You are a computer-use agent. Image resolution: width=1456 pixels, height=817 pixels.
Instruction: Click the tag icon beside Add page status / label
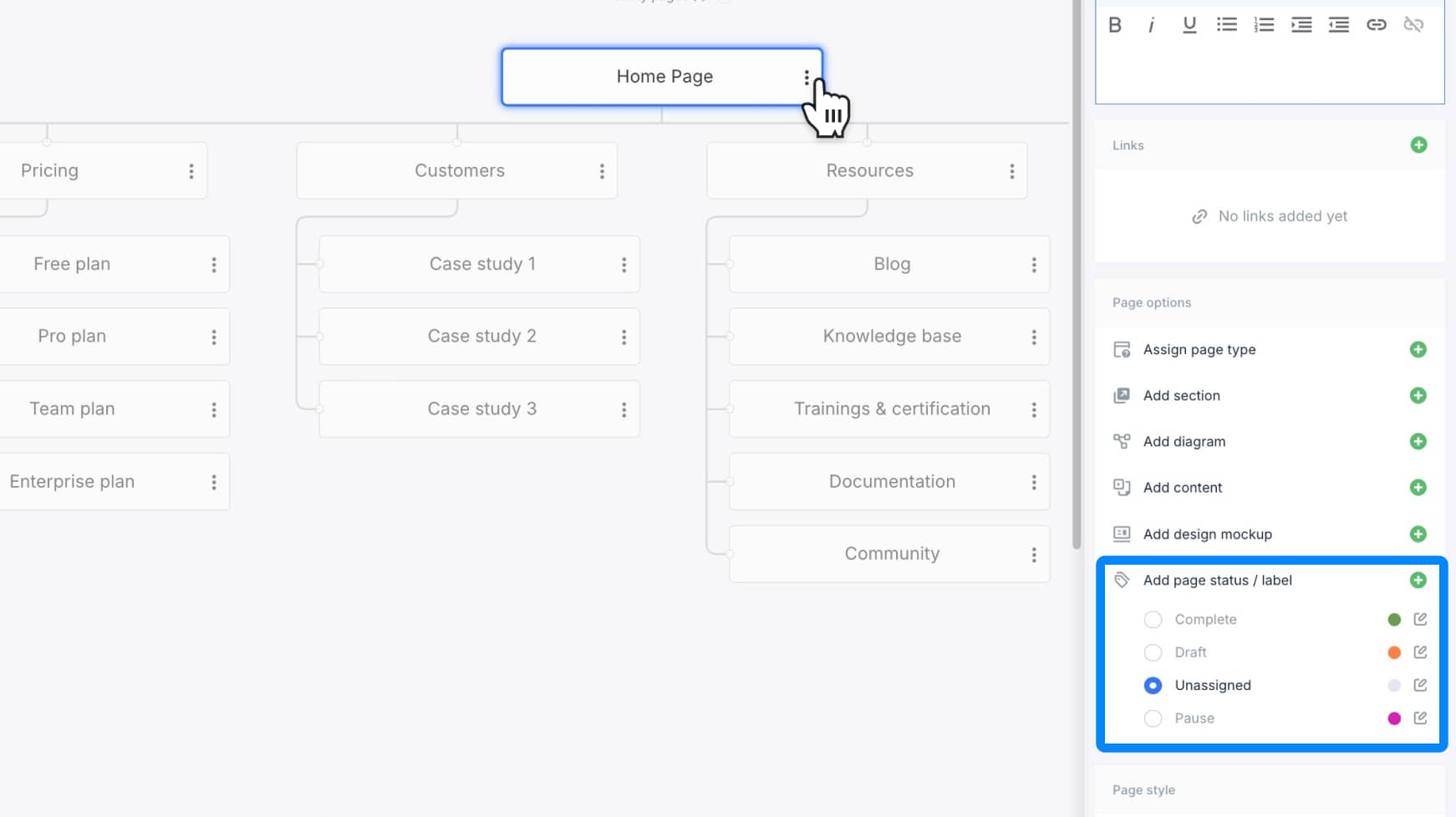click(1122, 580)
